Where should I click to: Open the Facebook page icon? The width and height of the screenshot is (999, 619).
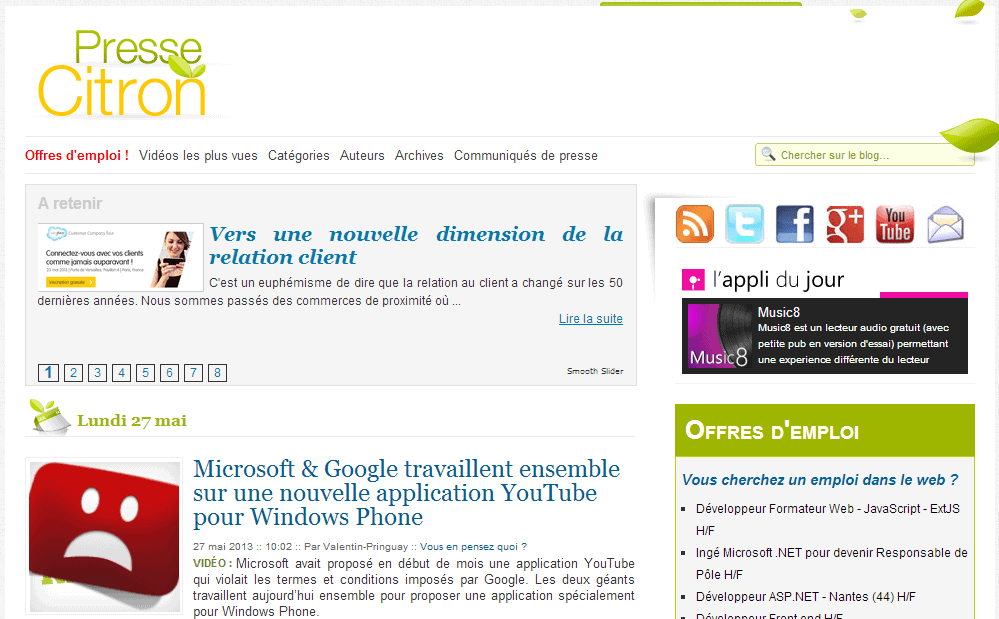point(794,224)
